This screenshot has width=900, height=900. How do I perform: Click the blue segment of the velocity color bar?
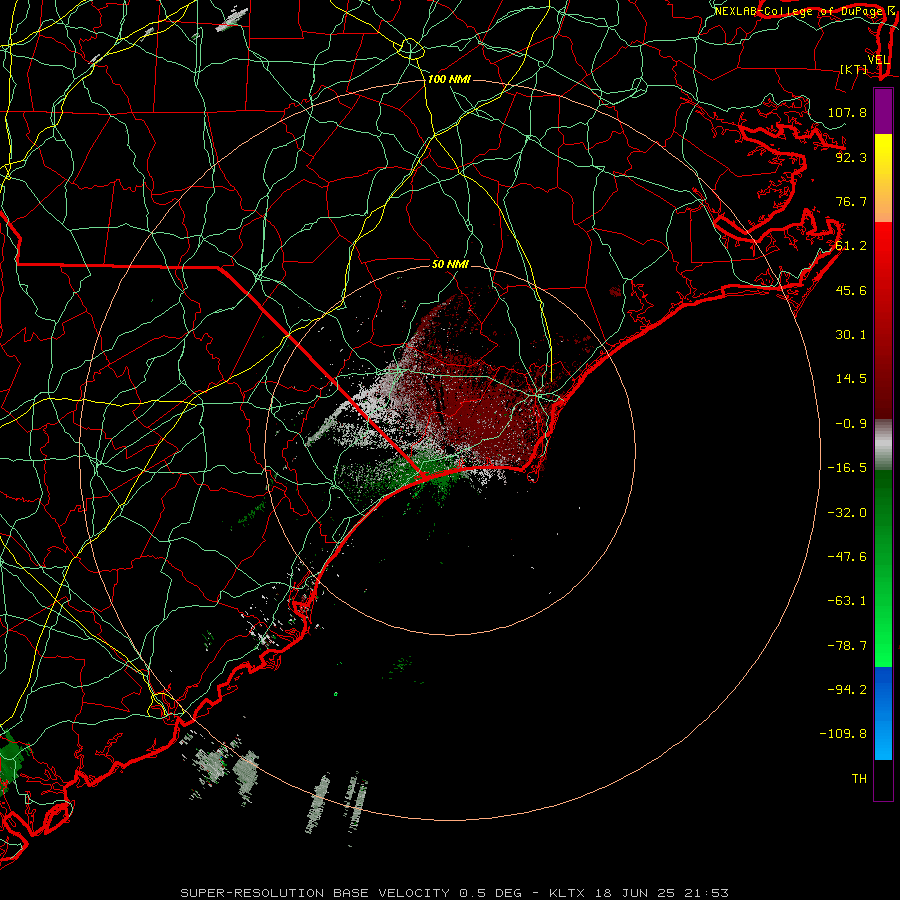(883, 713)
